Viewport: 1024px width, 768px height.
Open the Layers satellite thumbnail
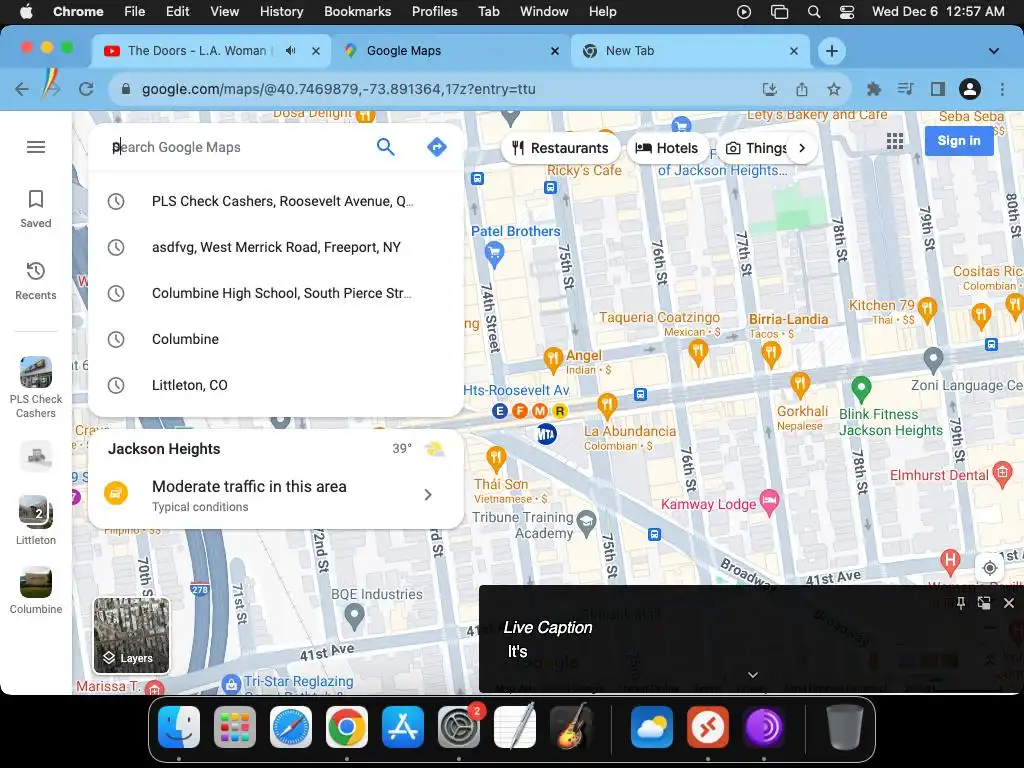pos(131,635)
